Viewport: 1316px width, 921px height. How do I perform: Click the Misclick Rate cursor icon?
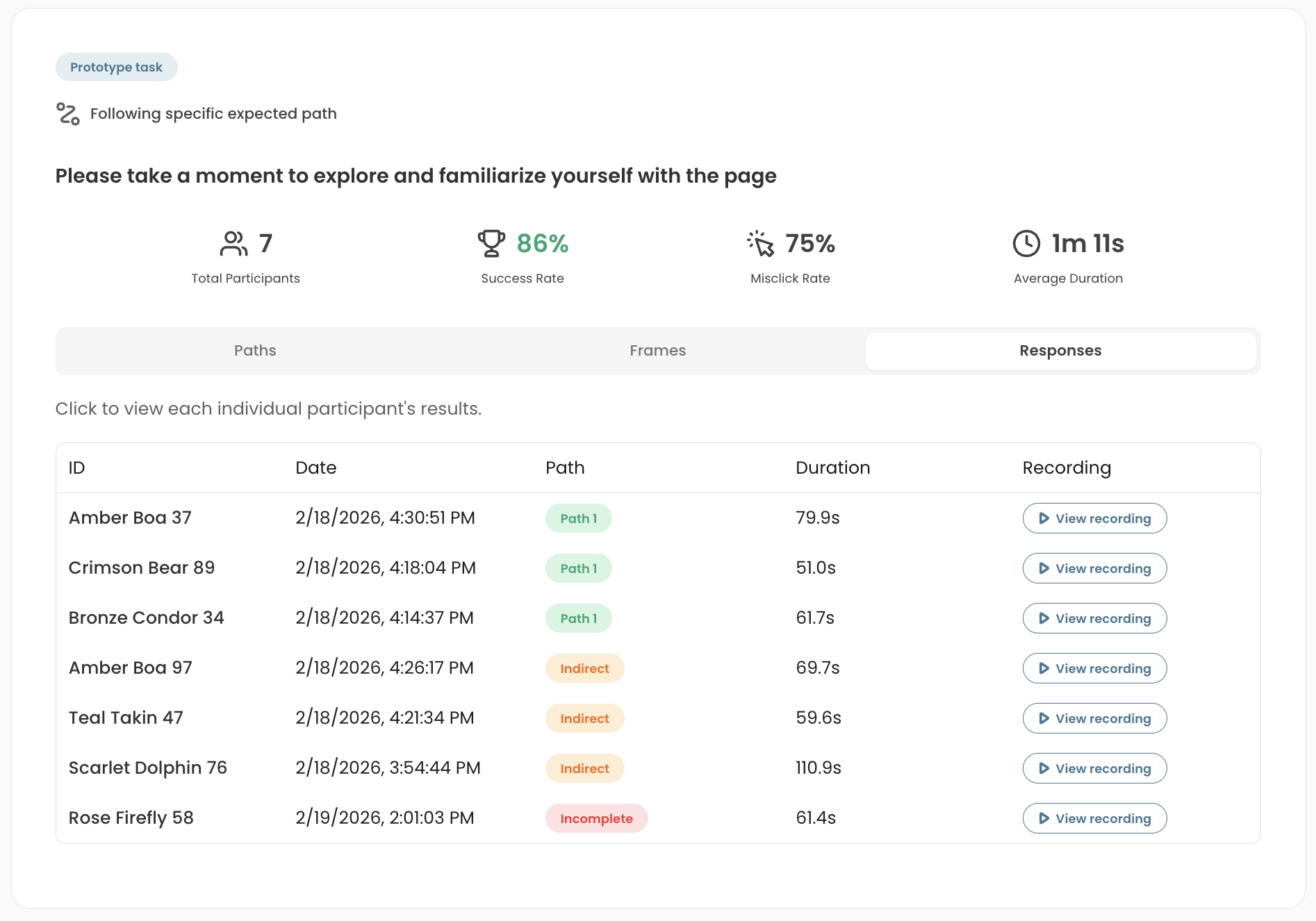[760, 244]
